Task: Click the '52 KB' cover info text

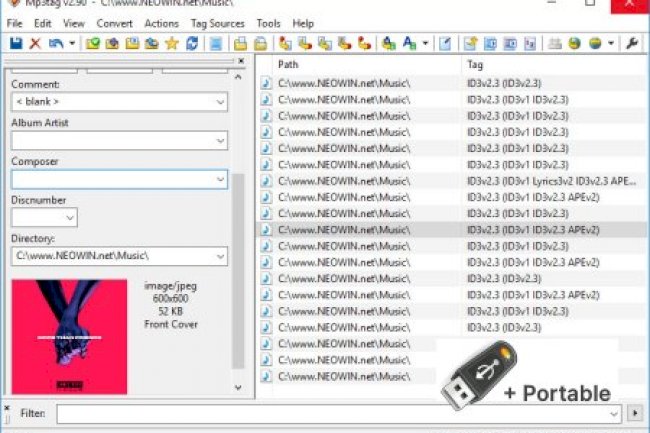Action: point(170,311)
